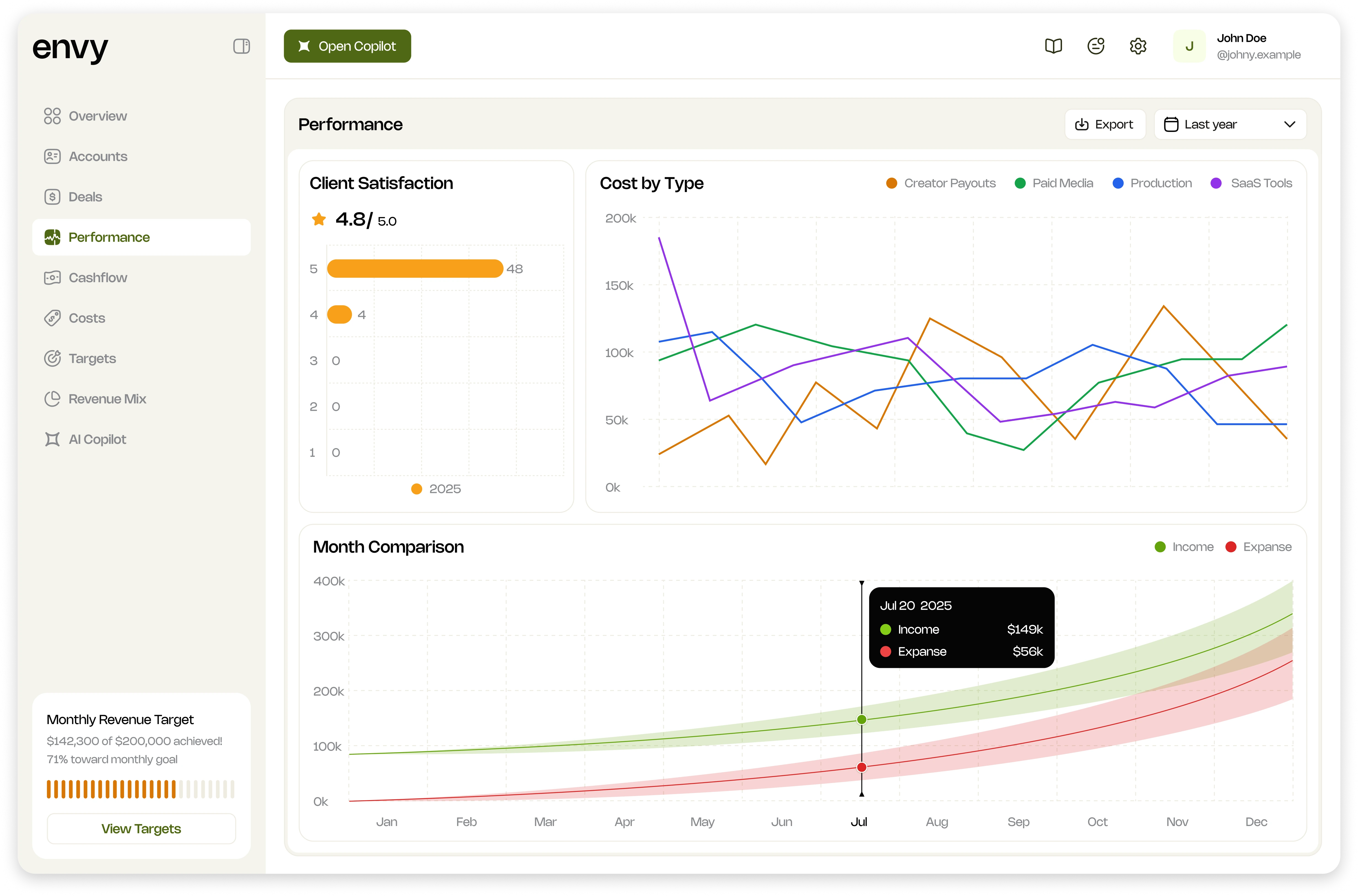The width and height of the screenshot is (1358, 896).
Task: Click the John Doe avatar J
Action: click(x=1189, y=46)
